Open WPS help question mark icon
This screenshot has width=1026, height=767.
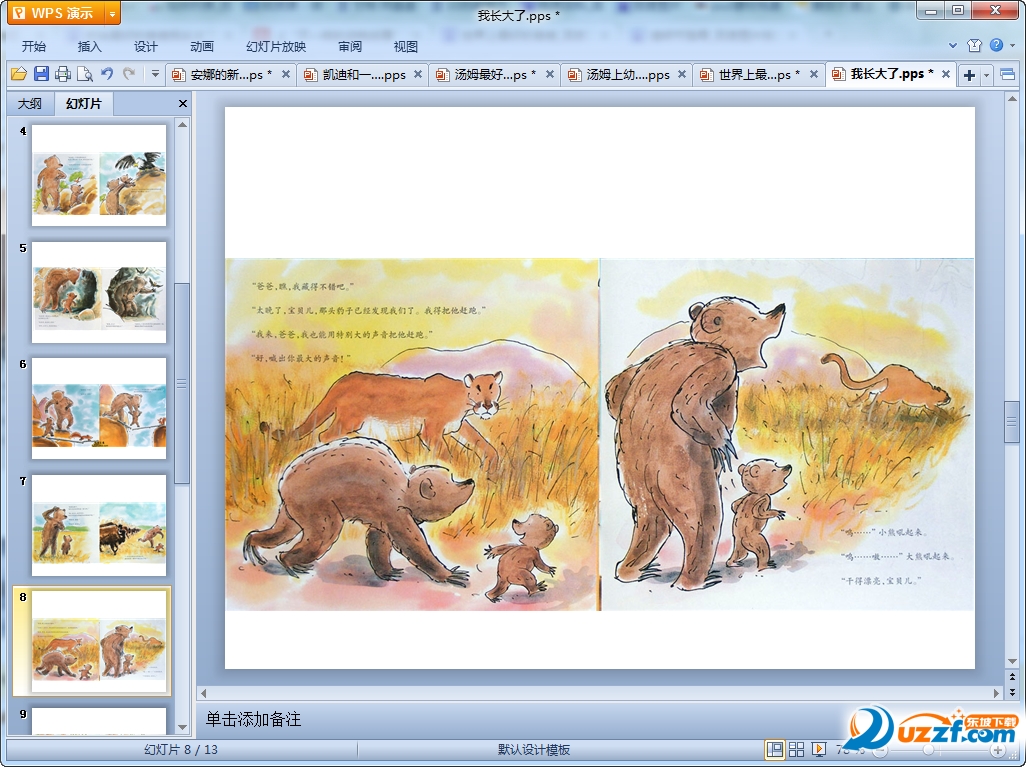(x=997, y=45)
